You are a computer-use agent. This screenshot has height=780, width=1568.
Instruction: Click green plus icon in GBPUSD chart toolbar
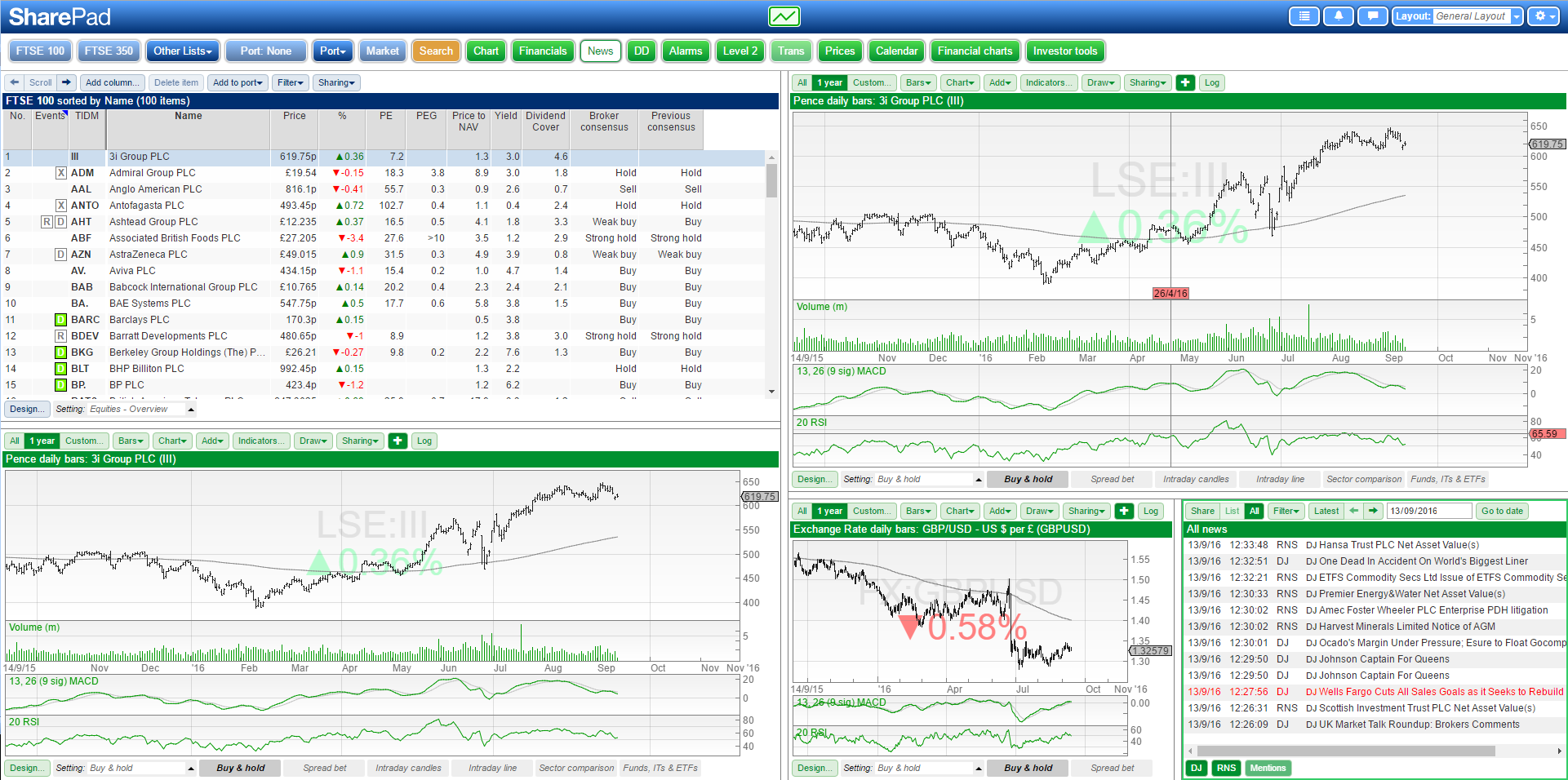pos(1124,511)
